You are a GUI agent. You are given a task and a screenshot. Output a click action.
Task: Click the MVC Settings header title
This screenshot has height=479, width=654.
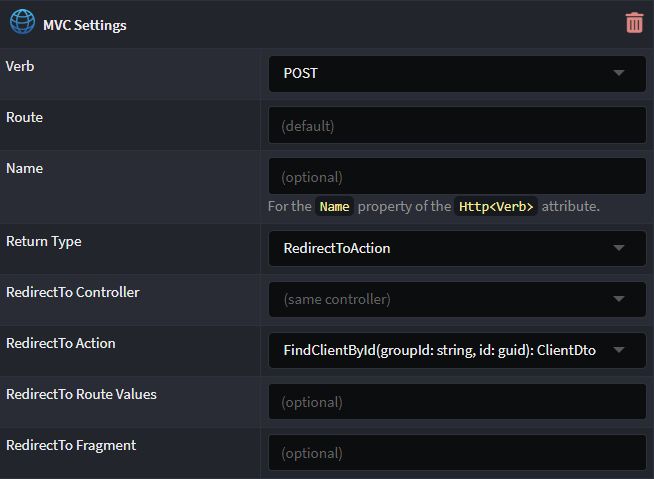click(x=85, y=25)
